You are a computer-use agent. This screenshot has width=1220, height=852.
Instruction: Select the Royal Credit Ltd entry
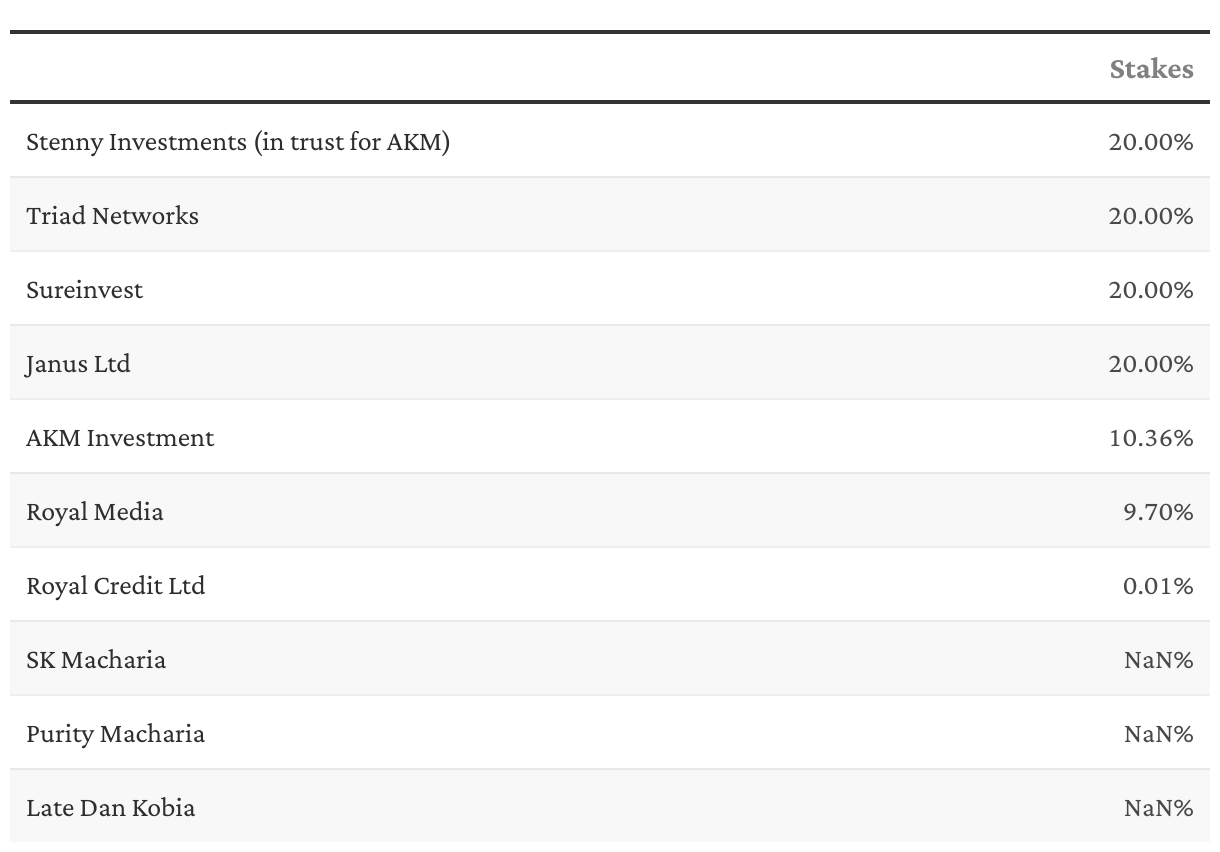tap(115, 586)
